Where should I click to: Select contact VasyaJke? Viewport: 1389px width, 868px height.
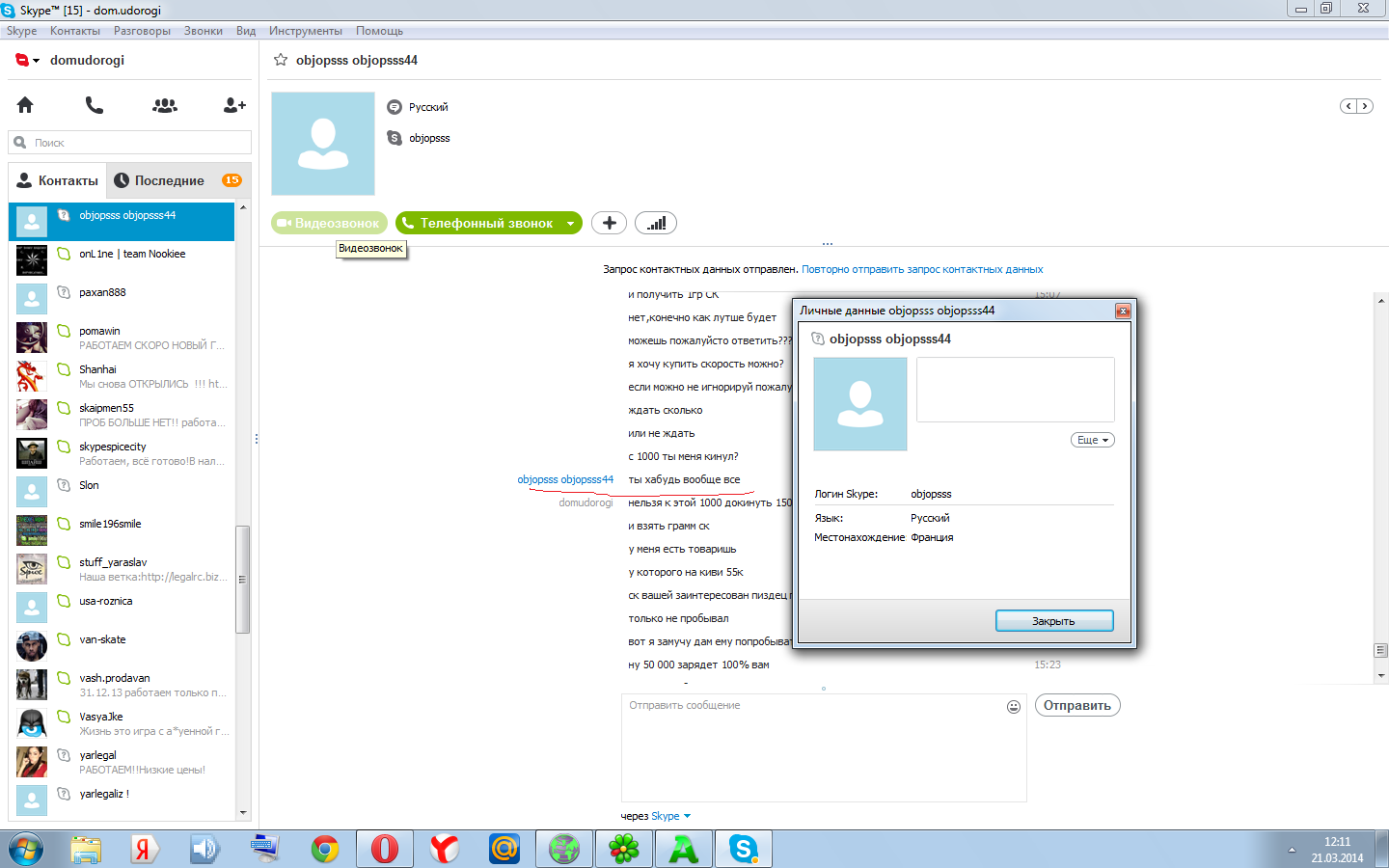(x=122, y=723)
